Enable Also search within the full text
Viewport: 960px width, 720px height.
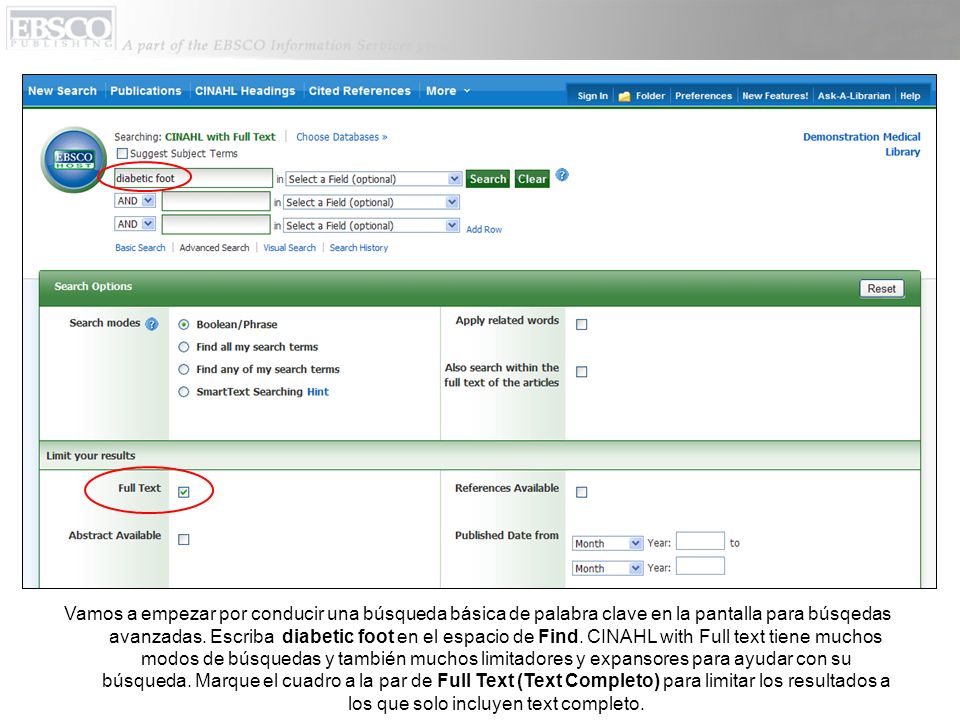tap(582, 372)
